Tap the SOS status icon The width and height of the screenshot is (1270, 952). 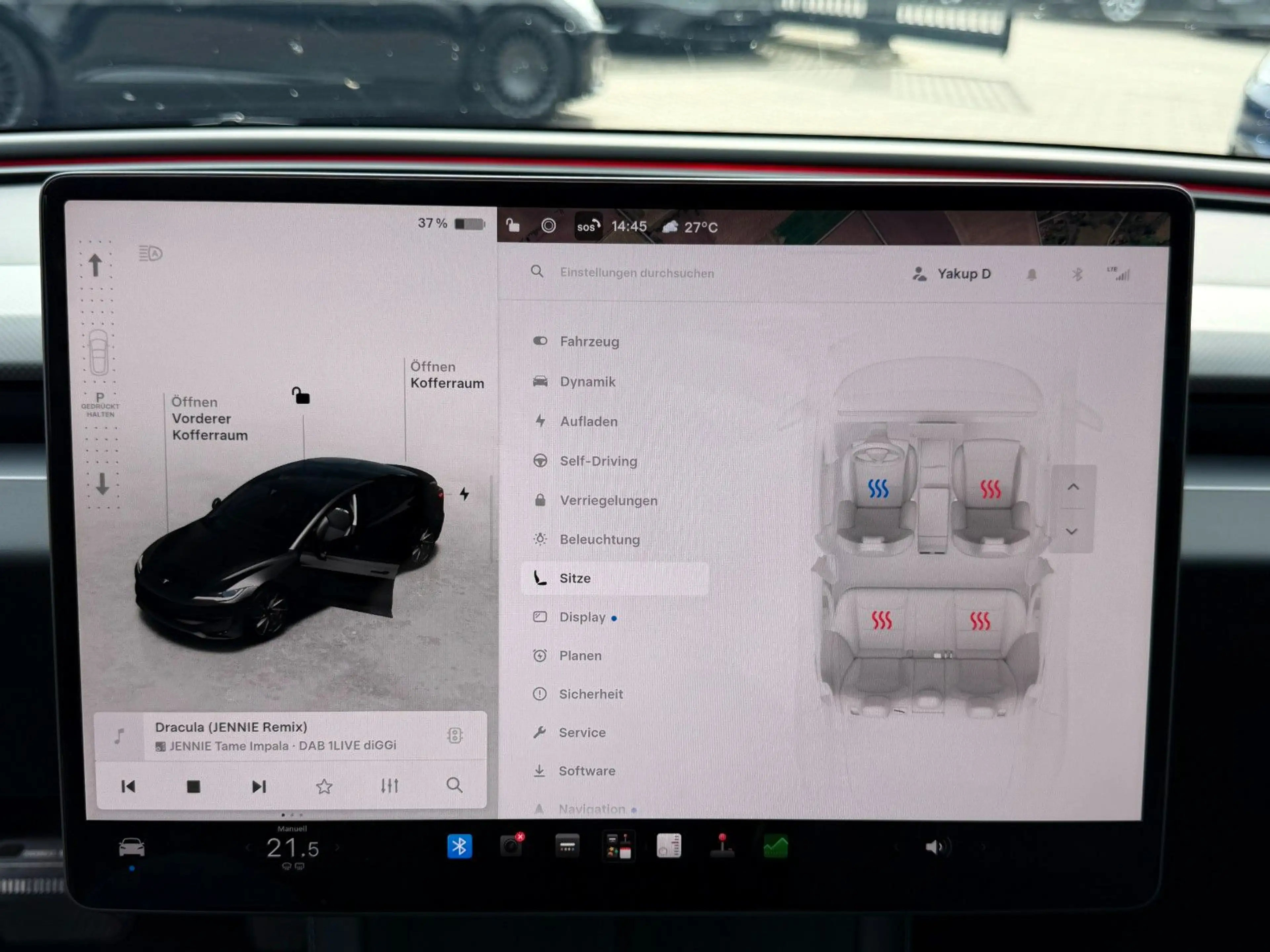588,227
